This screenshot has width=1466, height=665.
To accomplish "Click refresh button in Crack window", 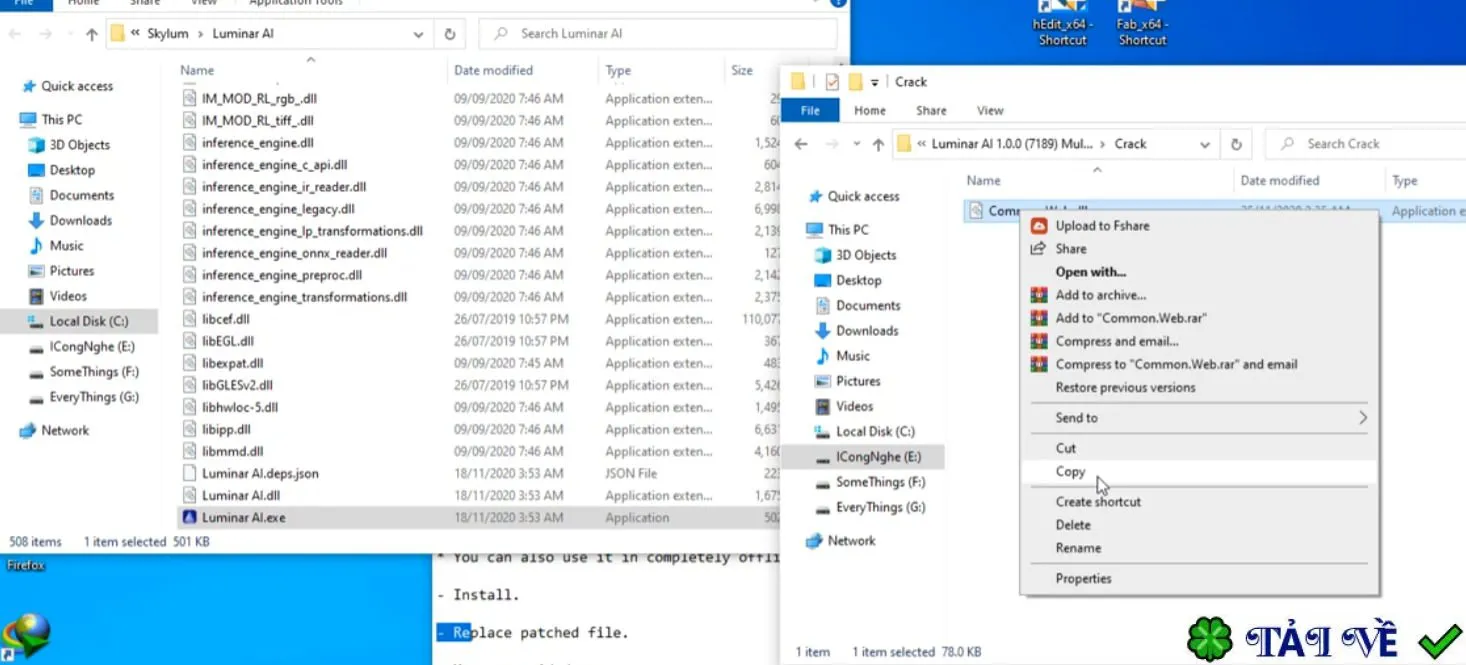I will 1237,144.
